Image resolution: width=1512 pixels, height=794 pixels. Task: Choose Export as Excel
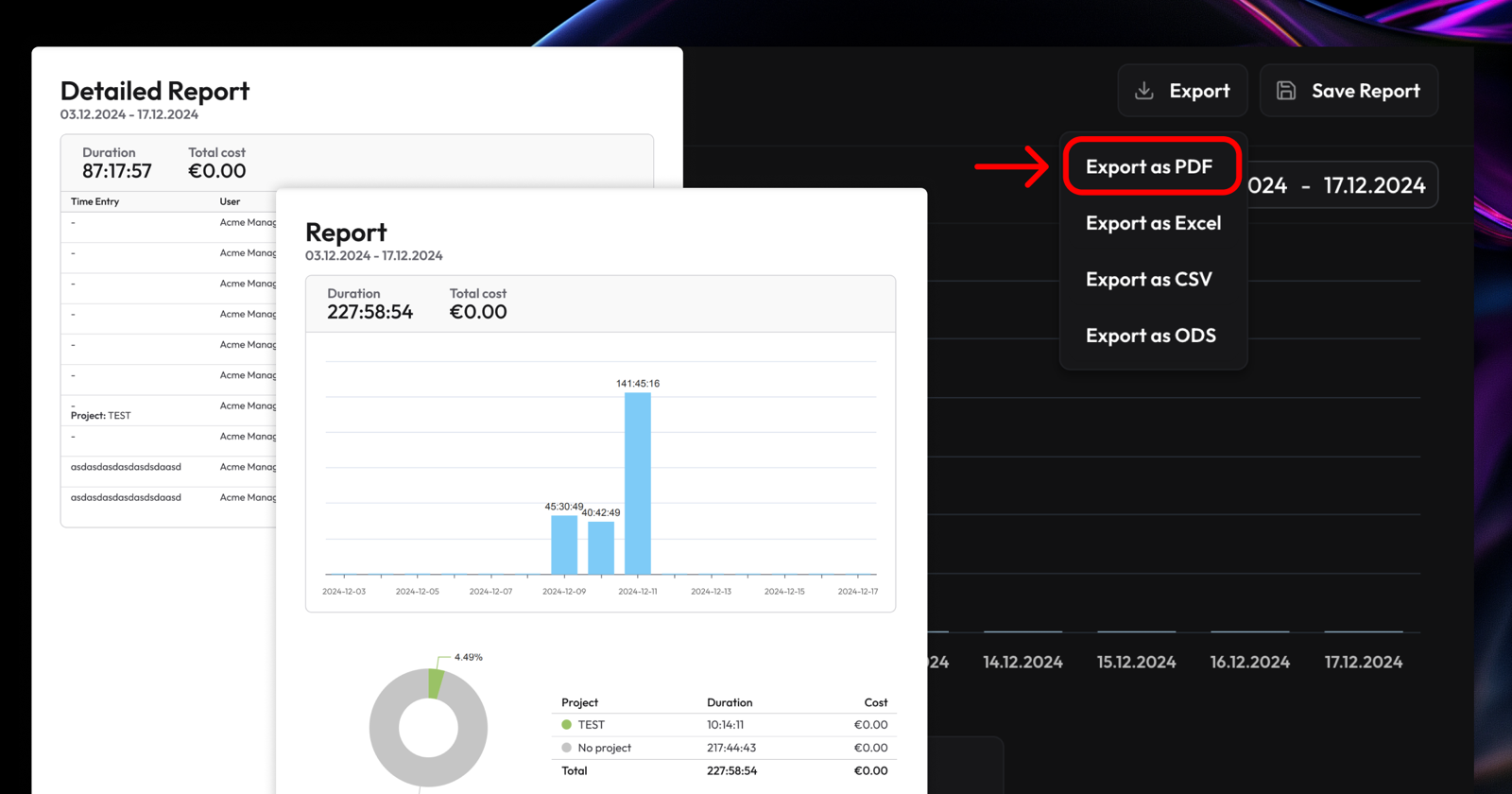click(x=1153, y=223)
